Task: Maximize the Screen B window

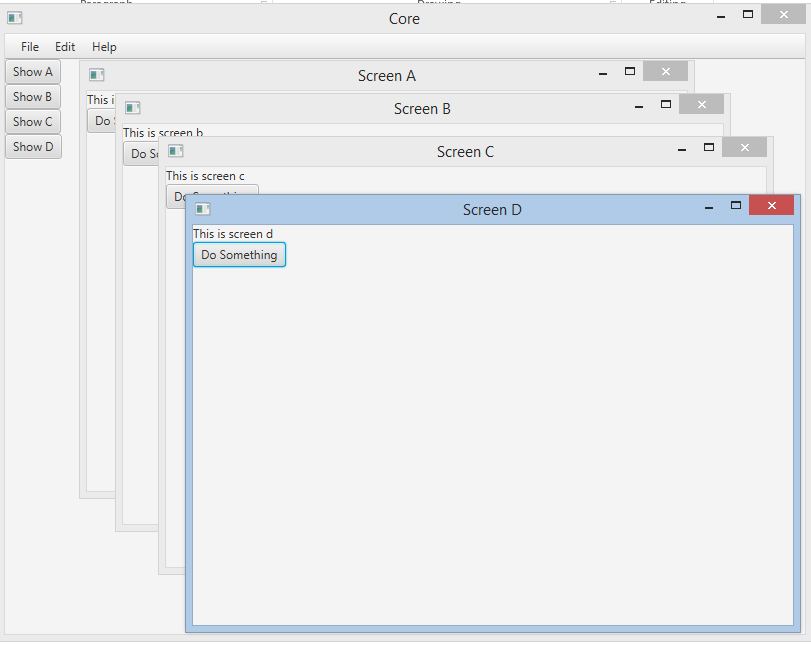Action: pos(666,104)
